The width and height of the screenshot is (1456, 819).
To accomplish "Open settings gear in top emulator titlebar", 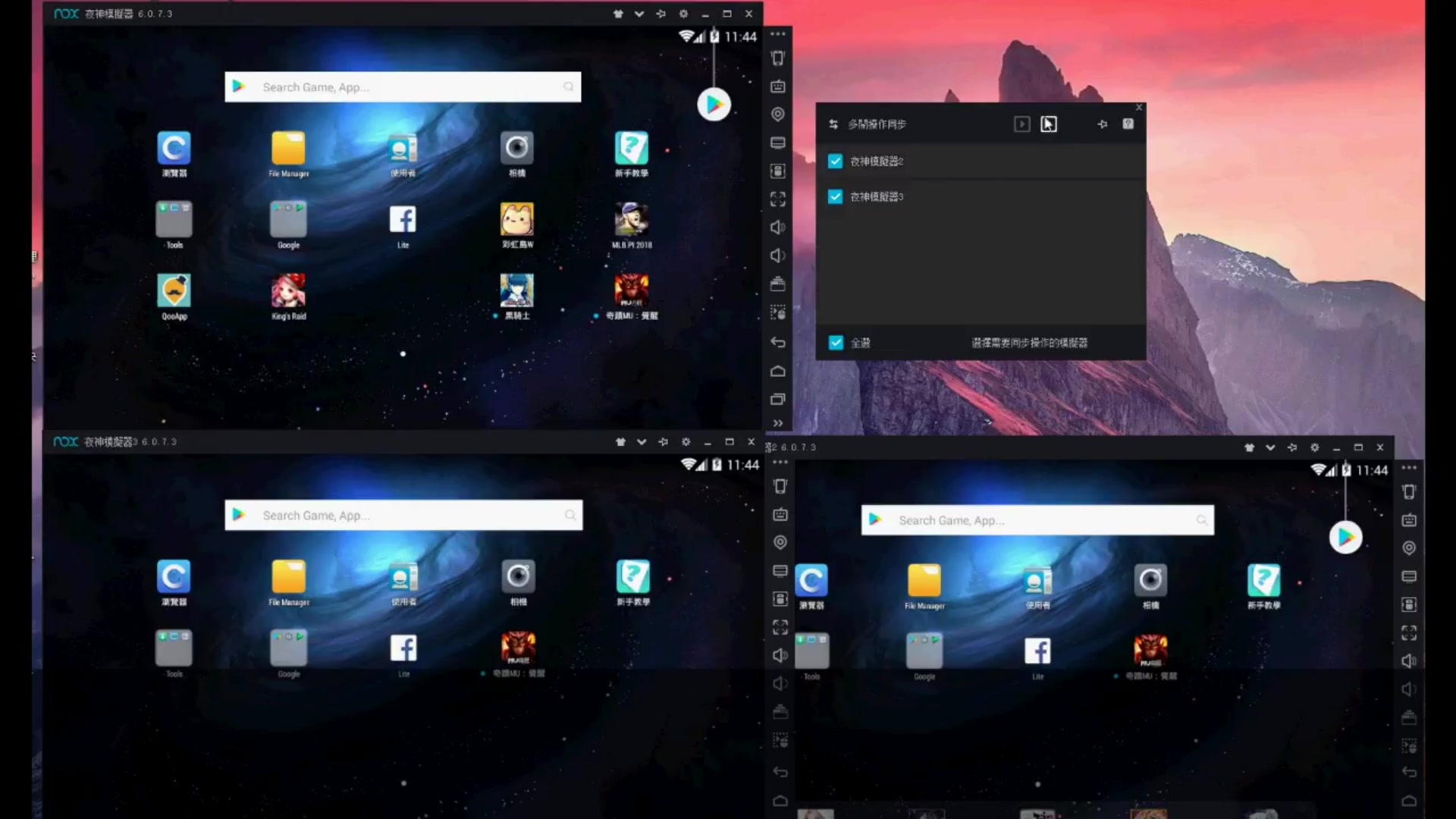I will 683,14.
